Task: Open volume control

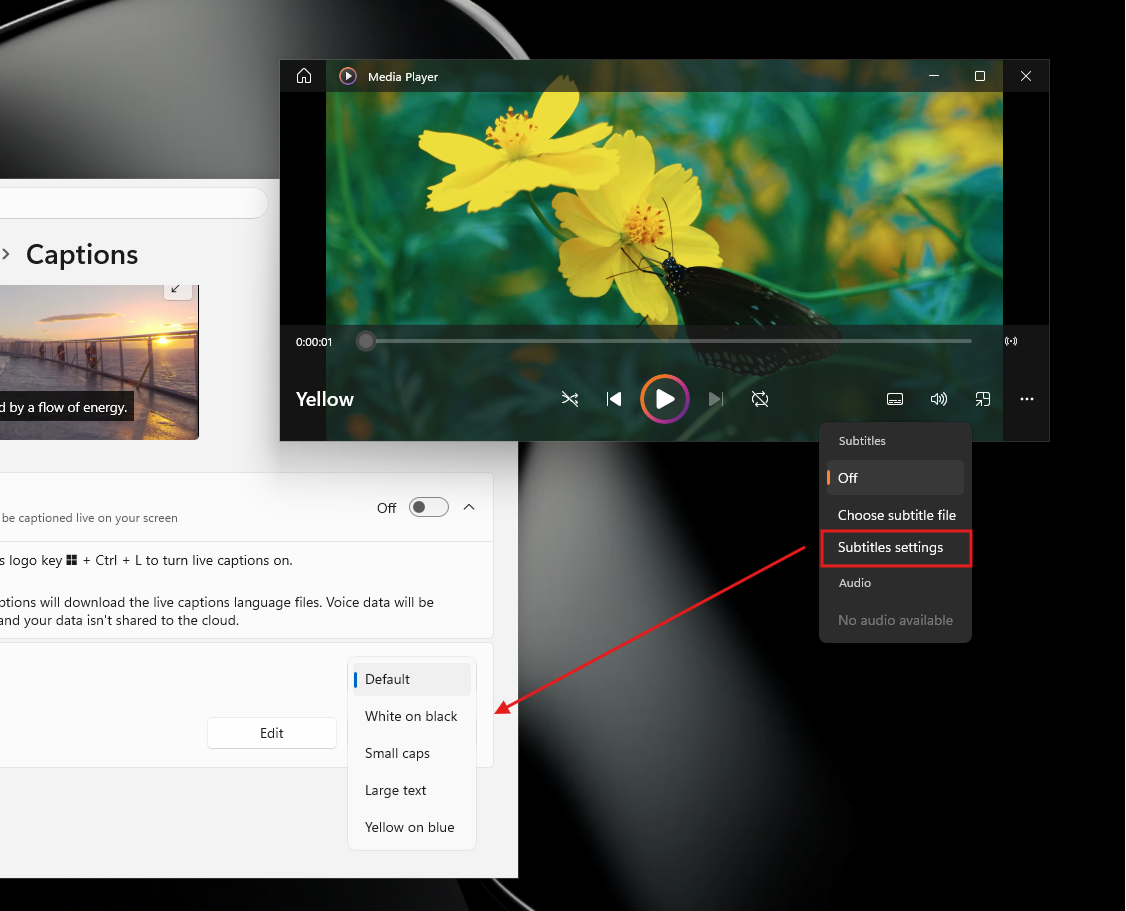Action: [939, 399]
